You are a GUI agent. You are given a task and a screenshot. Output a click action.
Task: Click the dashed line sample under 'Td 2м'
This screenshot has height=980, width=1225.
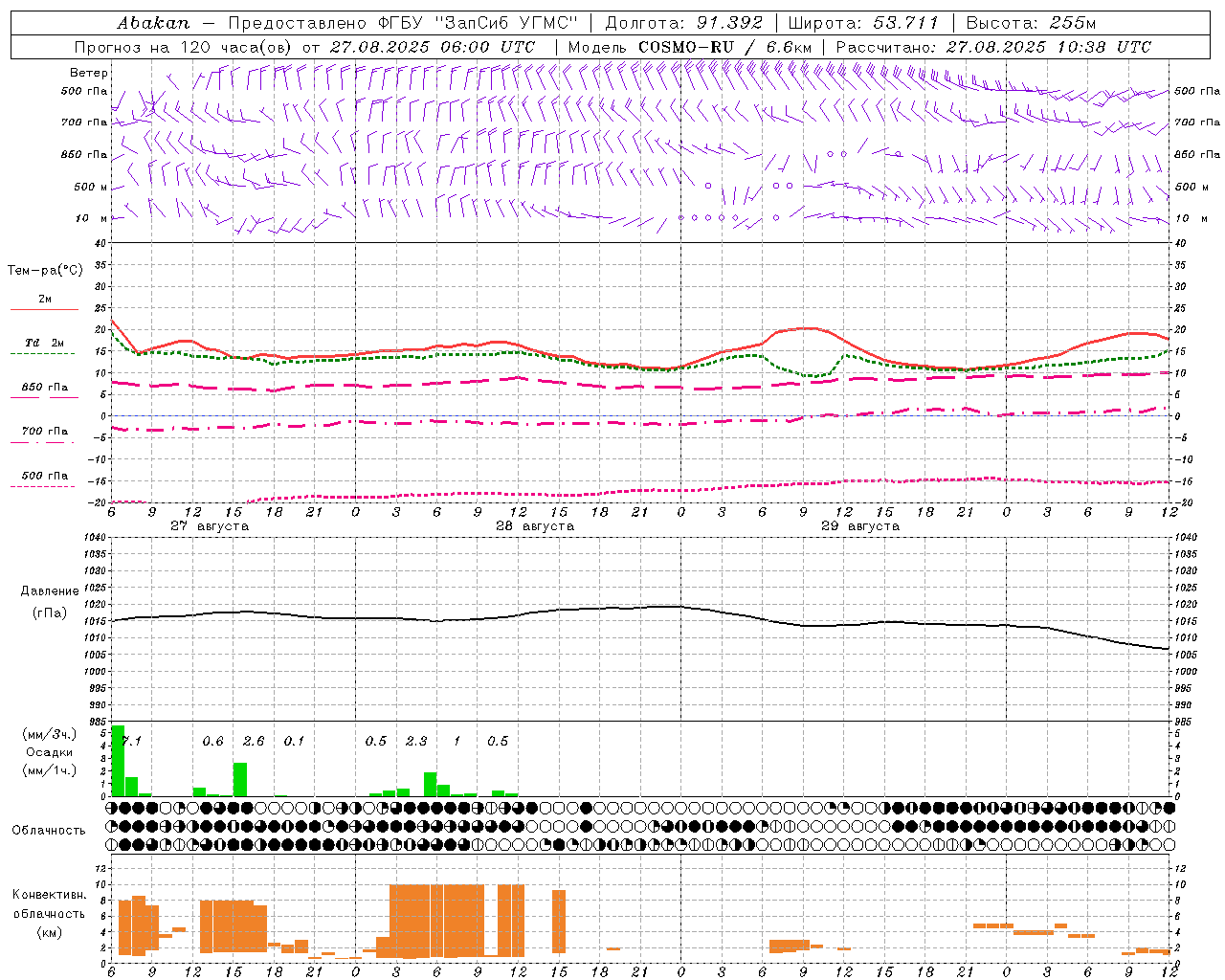(43, 354)
